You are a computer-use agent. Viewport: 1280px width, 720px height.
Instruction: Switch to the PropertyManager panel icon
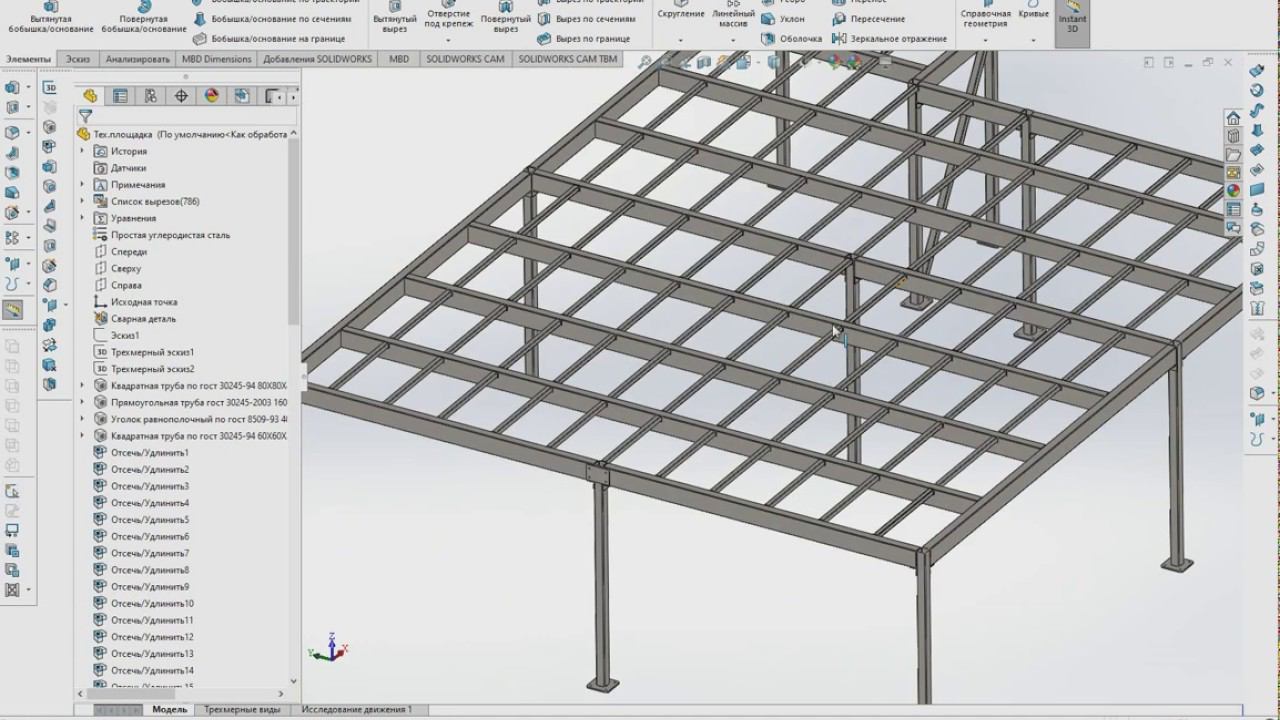point(120,96)
